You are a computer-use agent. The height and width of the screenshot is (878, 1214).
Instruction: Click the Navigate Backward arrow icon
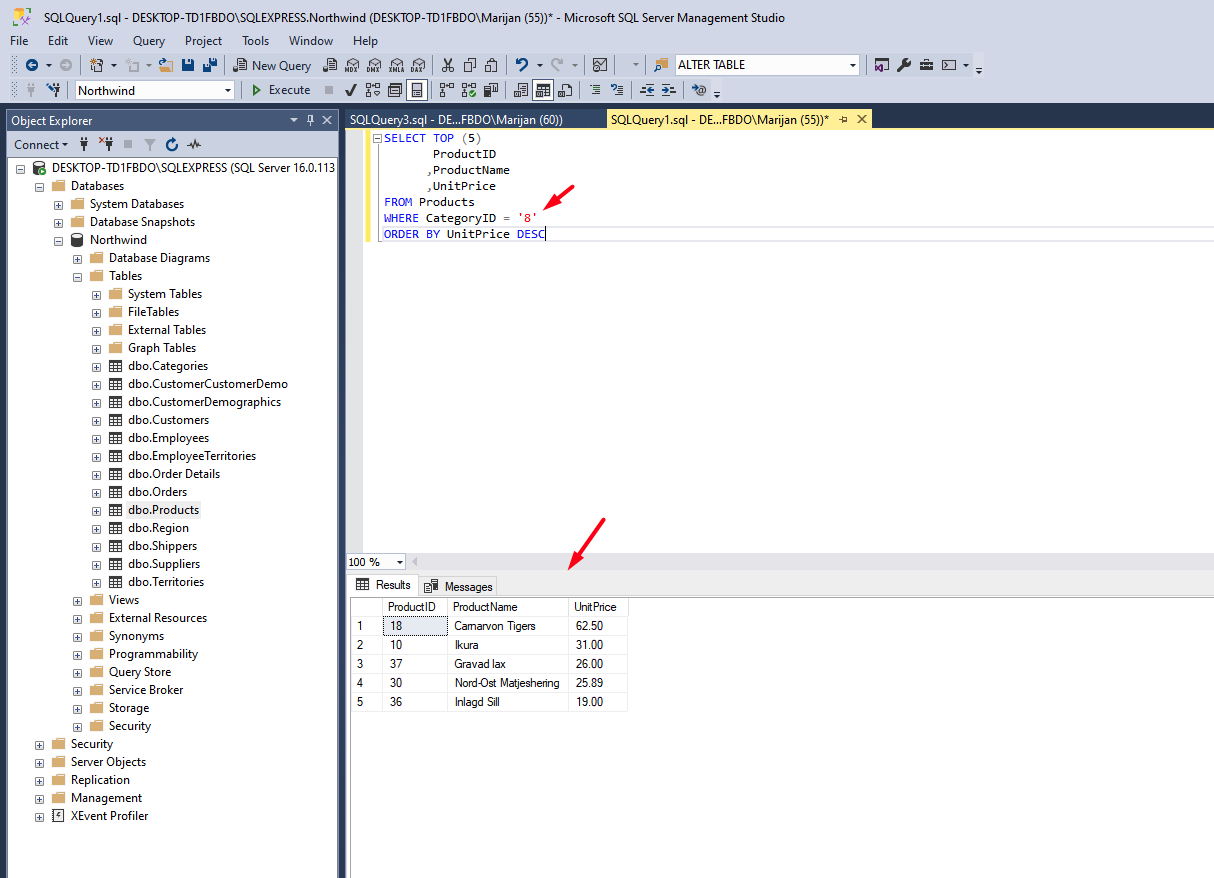coord(31,65)
